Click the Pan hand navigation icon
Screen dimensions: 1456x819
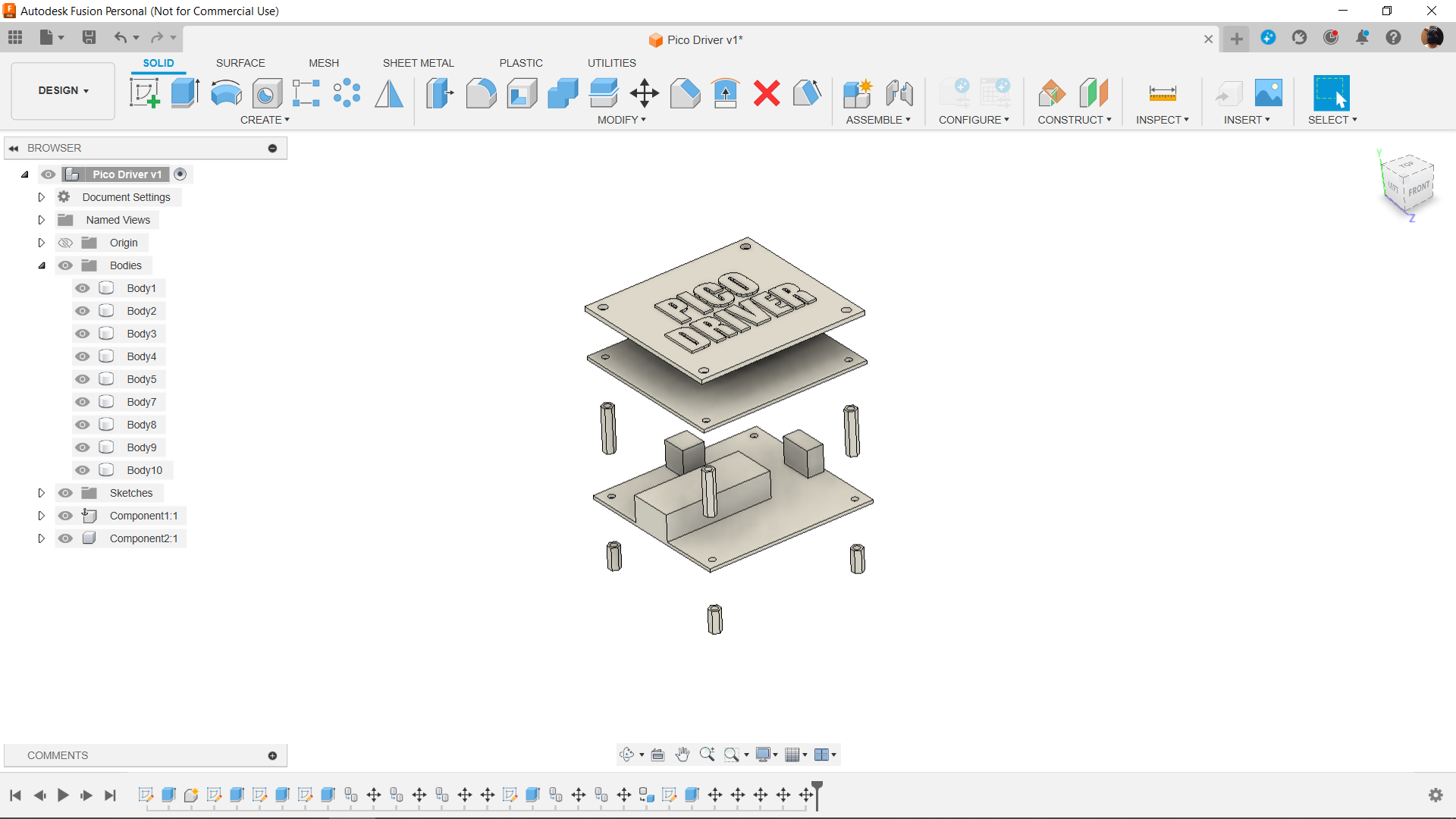(682, 755)
